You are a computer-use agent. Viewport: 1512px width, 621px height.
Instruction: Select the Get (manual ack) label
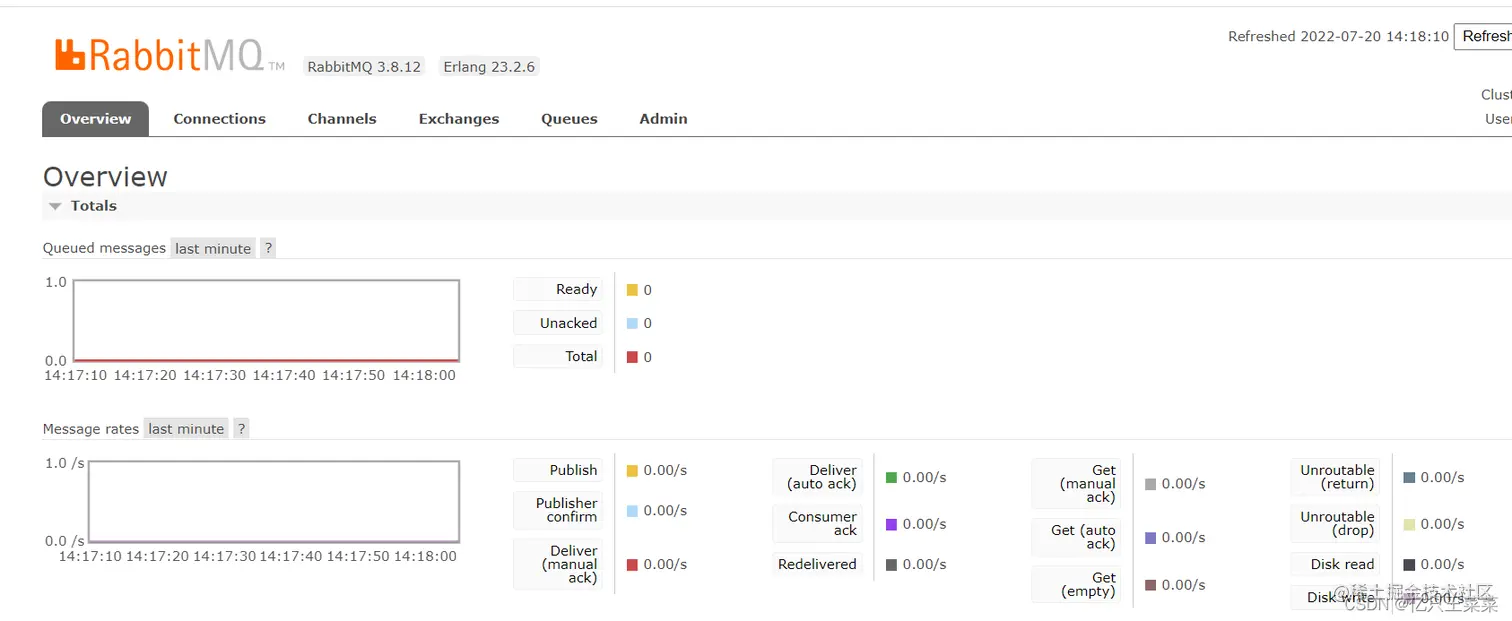pyautogui.click(x=1076, y=484)
